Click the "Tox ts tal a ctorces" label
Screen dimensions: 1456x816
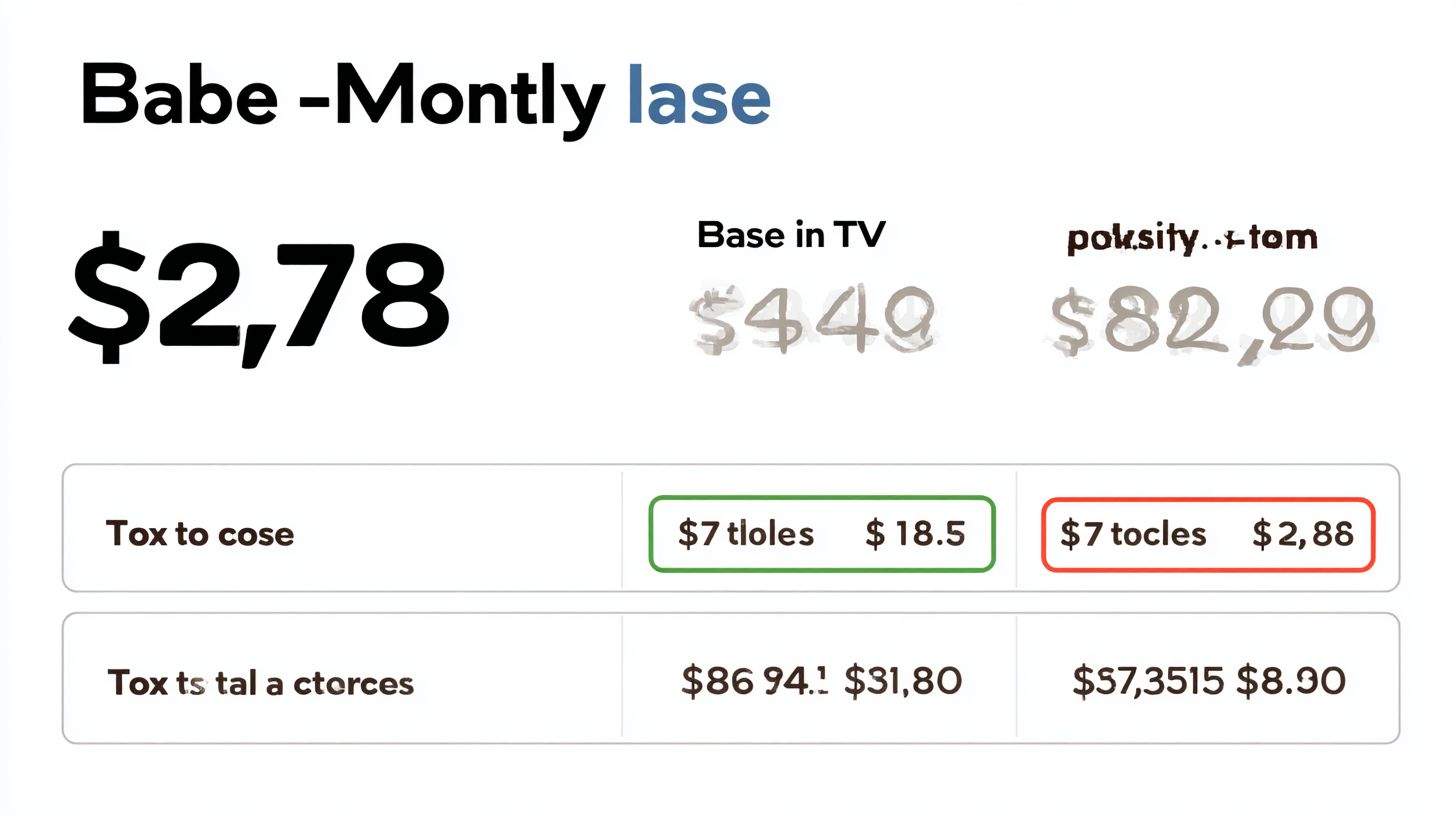coord(260,683)
